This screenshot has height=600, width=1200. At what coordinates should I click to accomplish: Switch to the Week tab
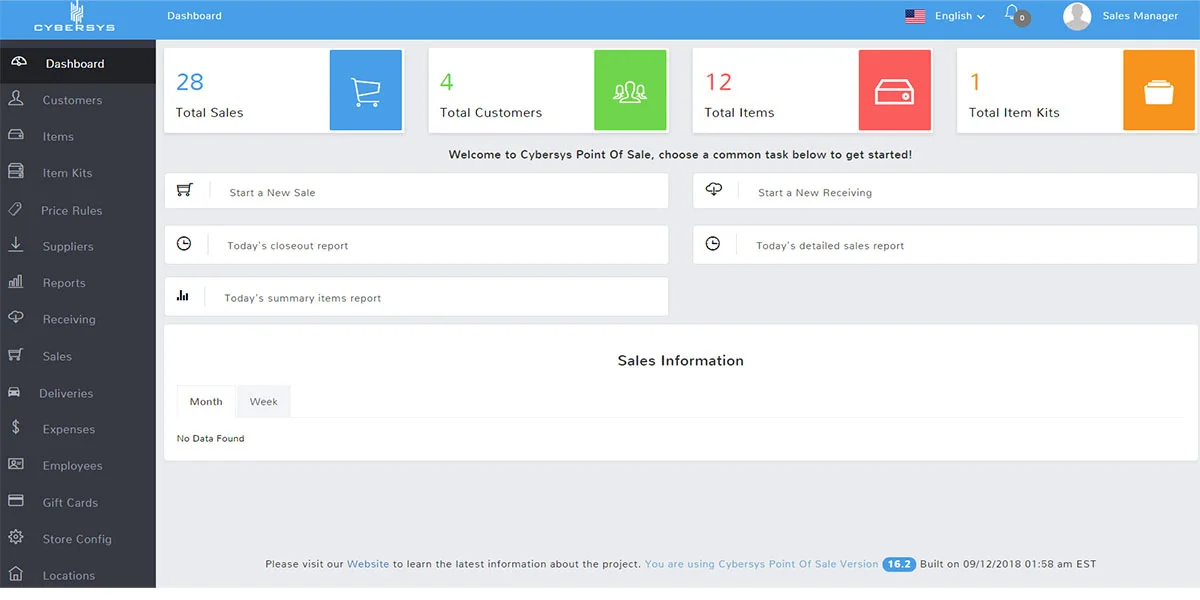click(264, 402)
